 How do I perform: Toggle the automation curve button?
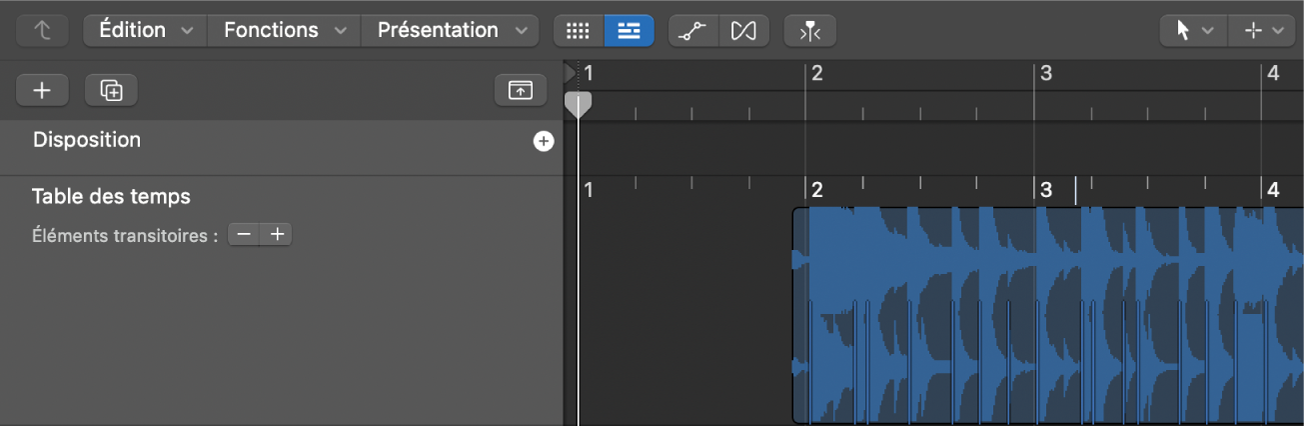click(x=694, y=31)
